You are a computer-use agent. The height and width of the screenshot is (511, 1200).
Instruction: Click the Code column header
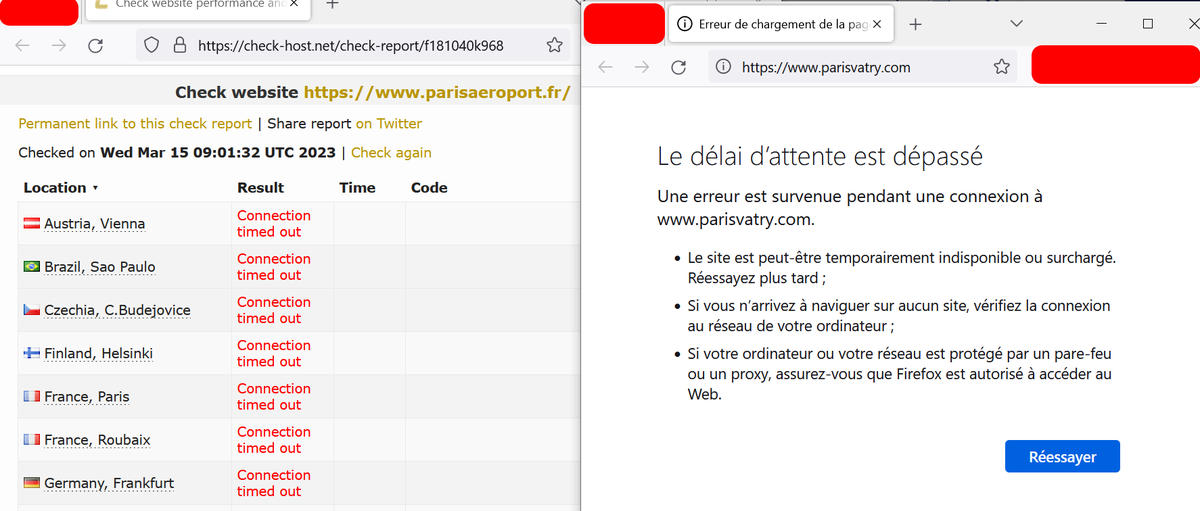(x=429, y=188)
